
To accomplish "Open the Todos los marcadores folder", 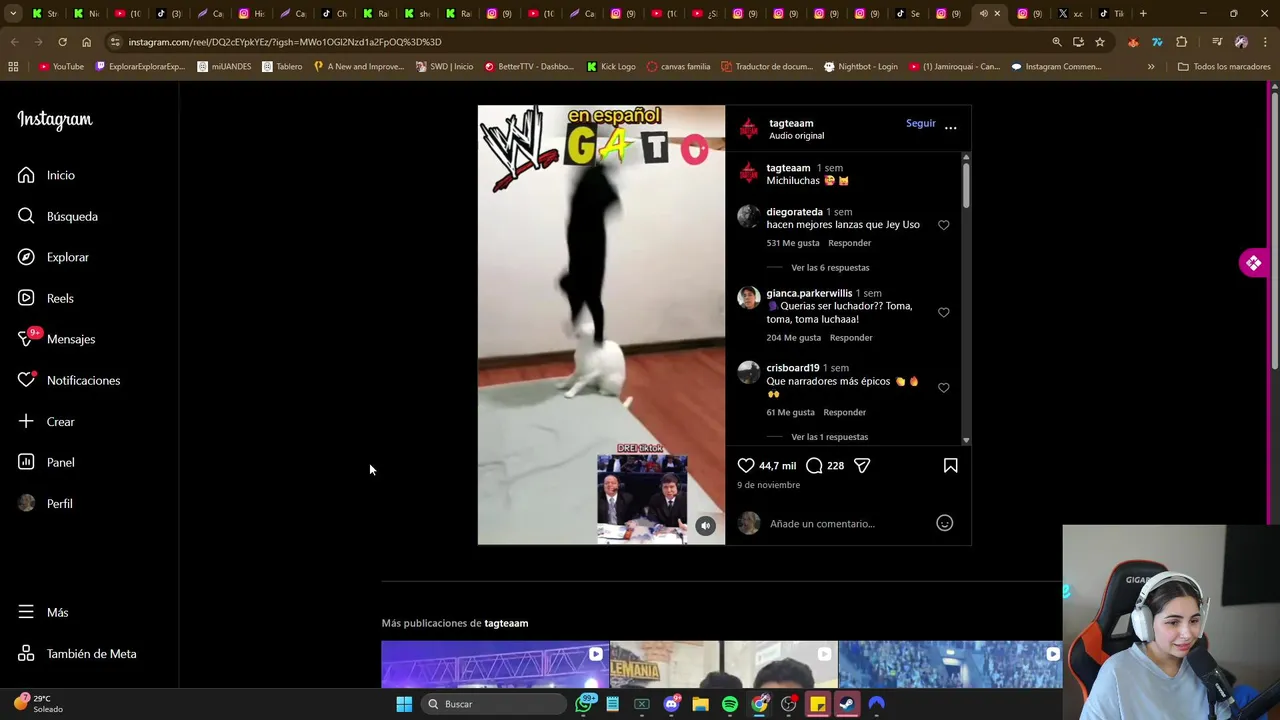I will click(x=1224, y=67).
